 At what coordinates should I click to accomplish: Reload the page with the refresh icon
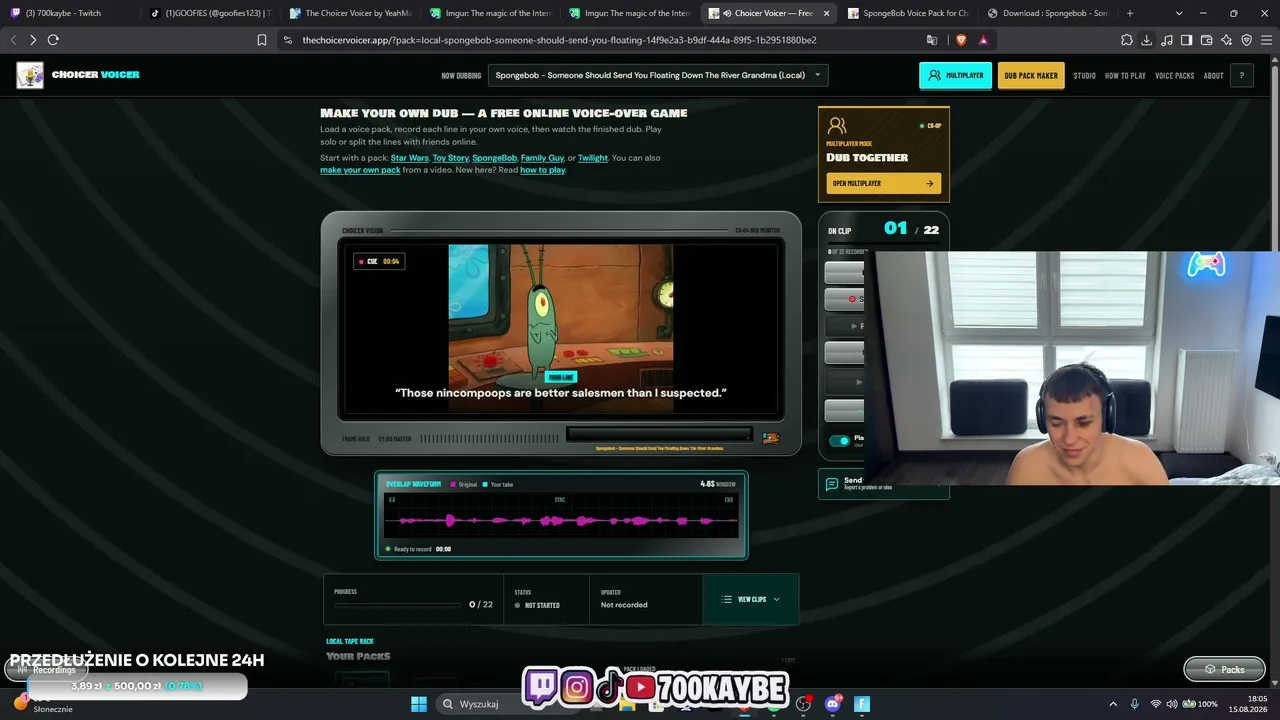pos(53,40)
